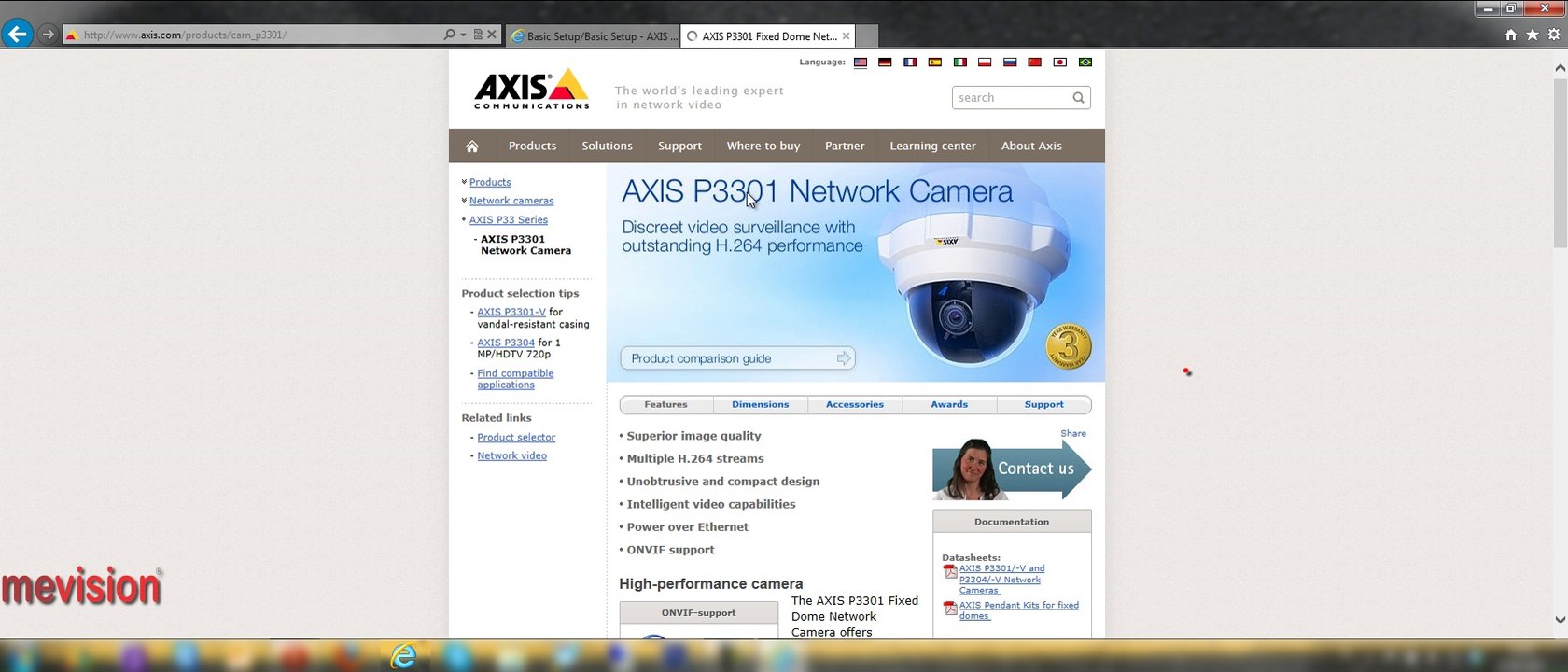Open the Products navigation menu
The image size is (1568, 672).
click(x=532, y=147)
